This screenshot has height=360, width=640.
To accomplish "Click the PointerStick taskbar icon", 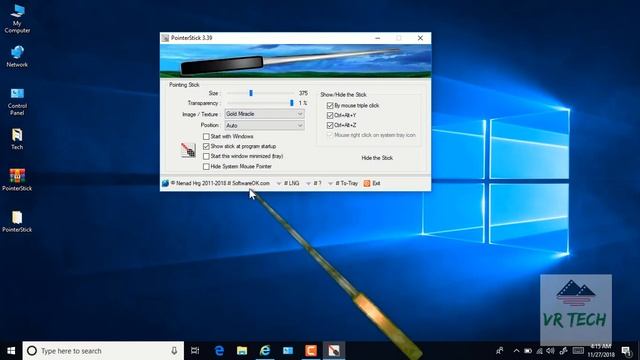I will point(334,351).
